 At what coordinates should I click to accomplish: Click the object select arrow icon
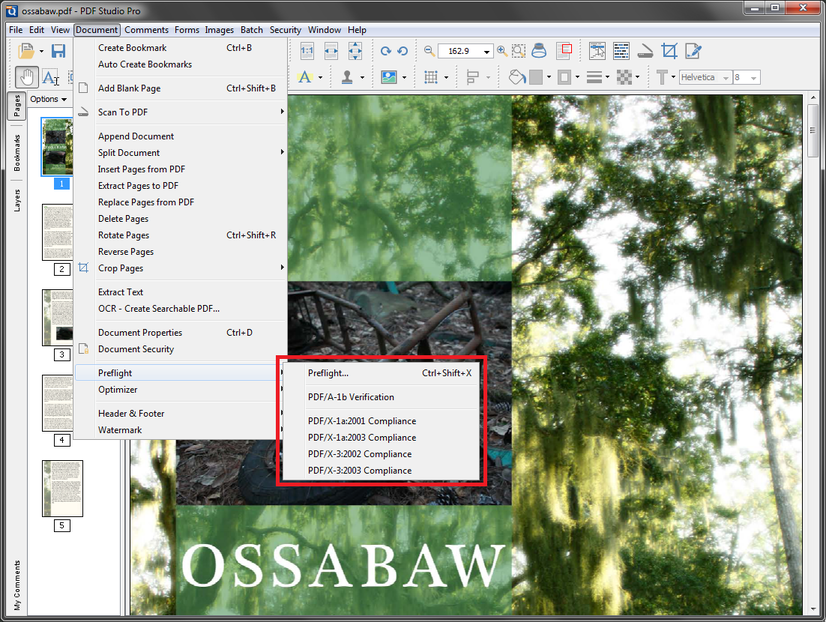(597, 51)
